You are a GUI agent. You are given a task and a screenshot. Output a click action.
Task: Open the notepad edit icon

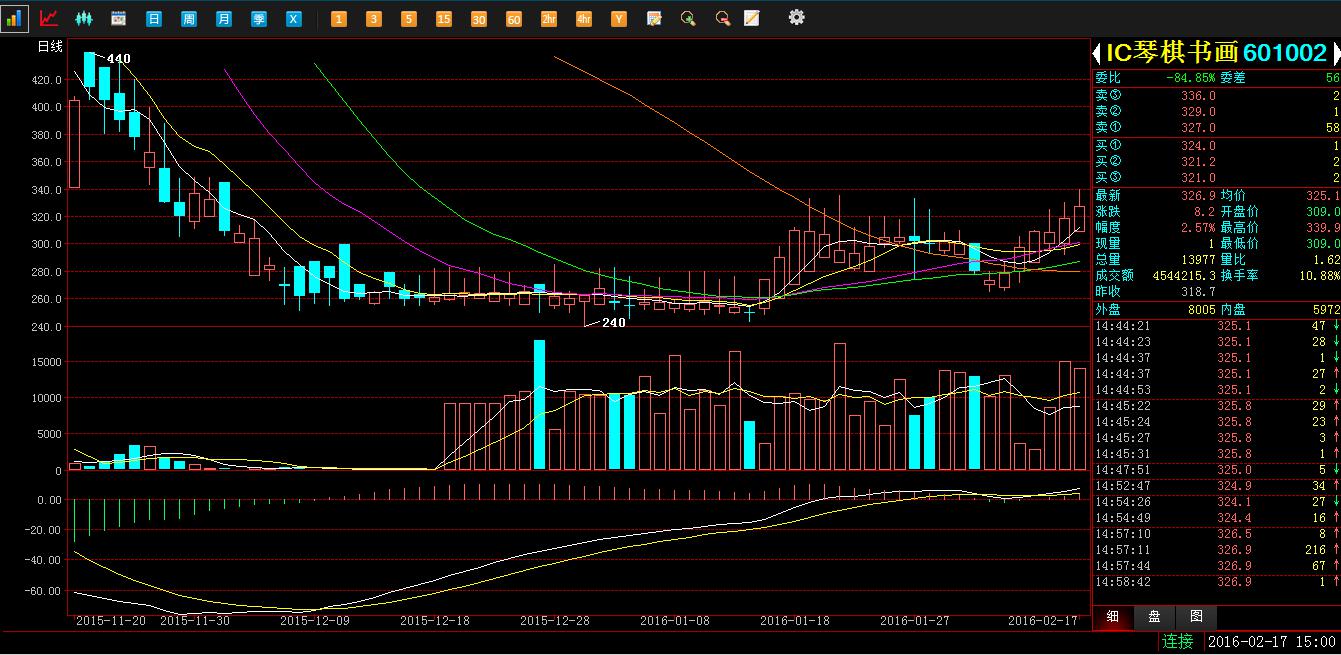[654, 18]
